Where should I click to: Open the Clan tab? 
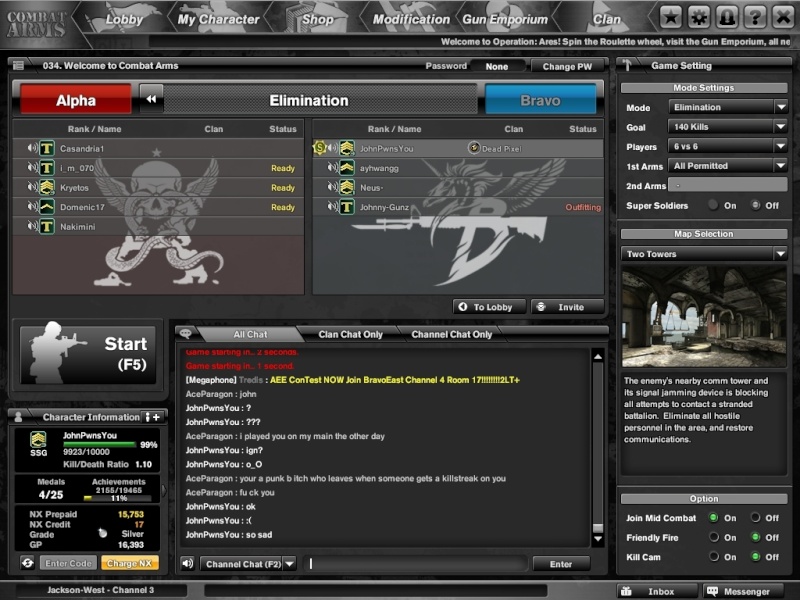[x=606, y=19]
